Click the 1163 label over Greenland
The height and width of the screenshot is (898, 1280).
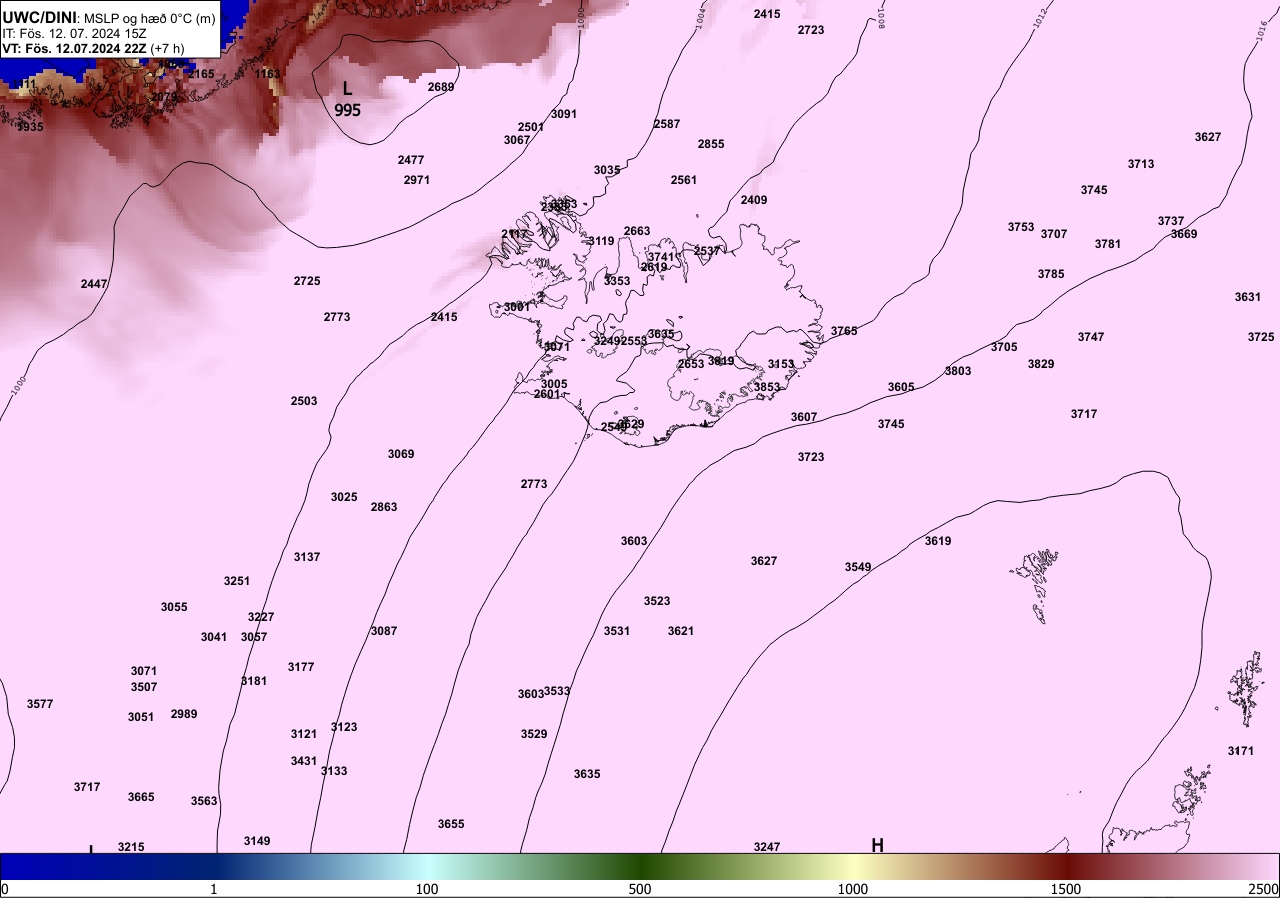click(267, 74)
